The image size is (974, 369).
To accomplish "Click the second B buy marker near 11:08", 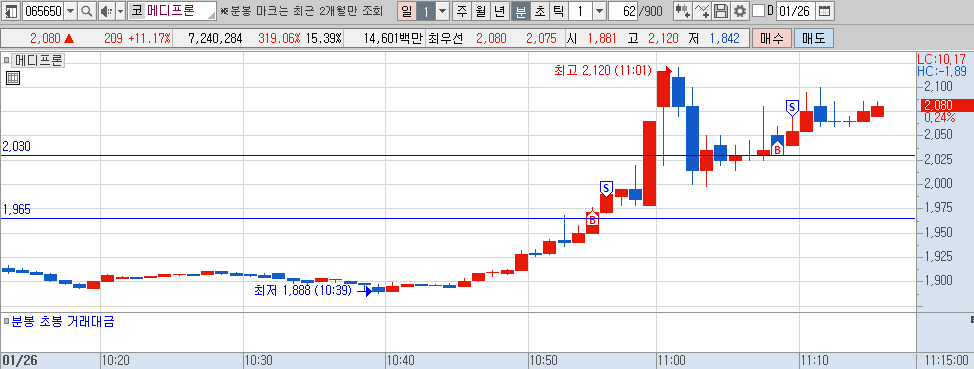I will [x=777, y=149].
